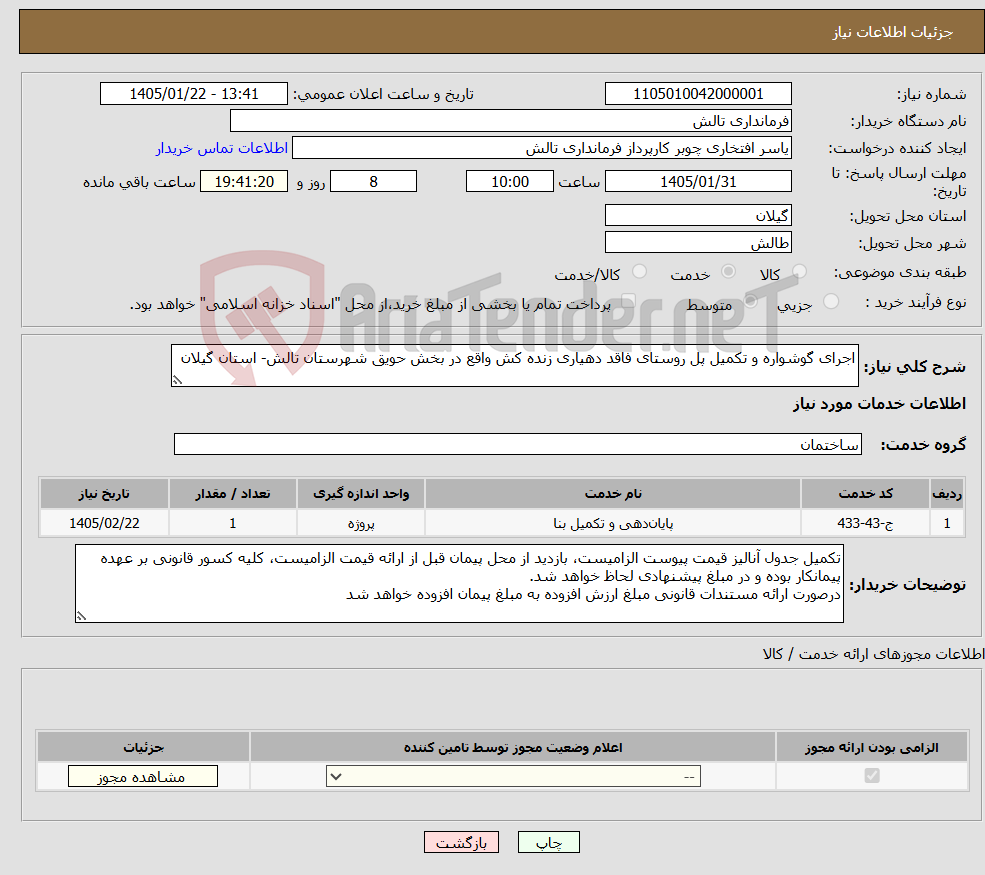
Task: Select the treasury documents payment radio
Action: [628, 301]
